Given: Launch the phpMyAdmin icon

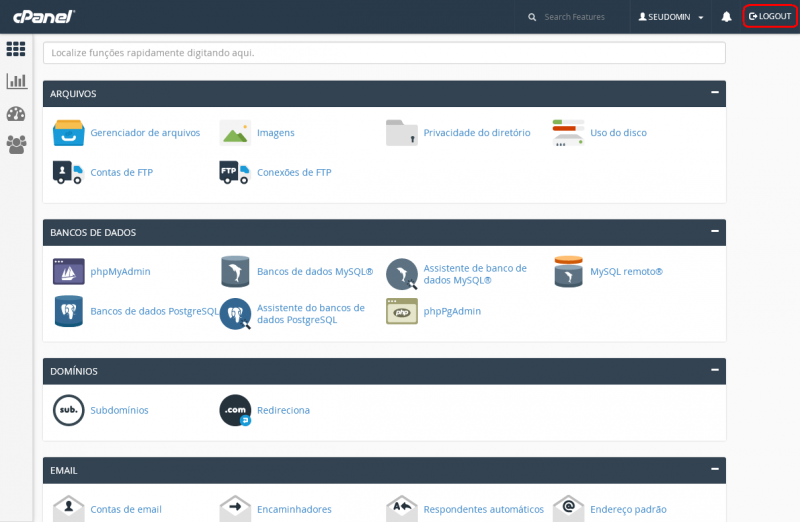Looking at the screenshot, I should [68, 271].
